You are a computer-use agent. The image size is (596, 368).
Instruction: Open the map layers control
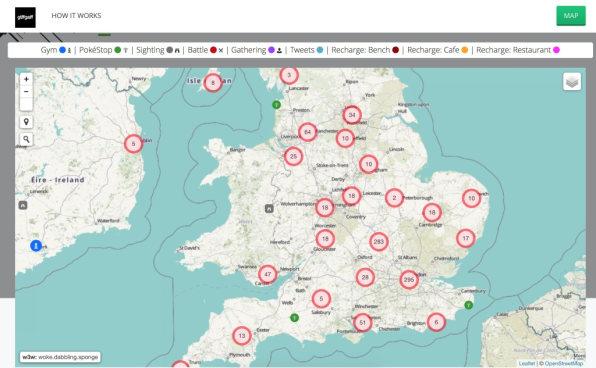click(572, 81)
